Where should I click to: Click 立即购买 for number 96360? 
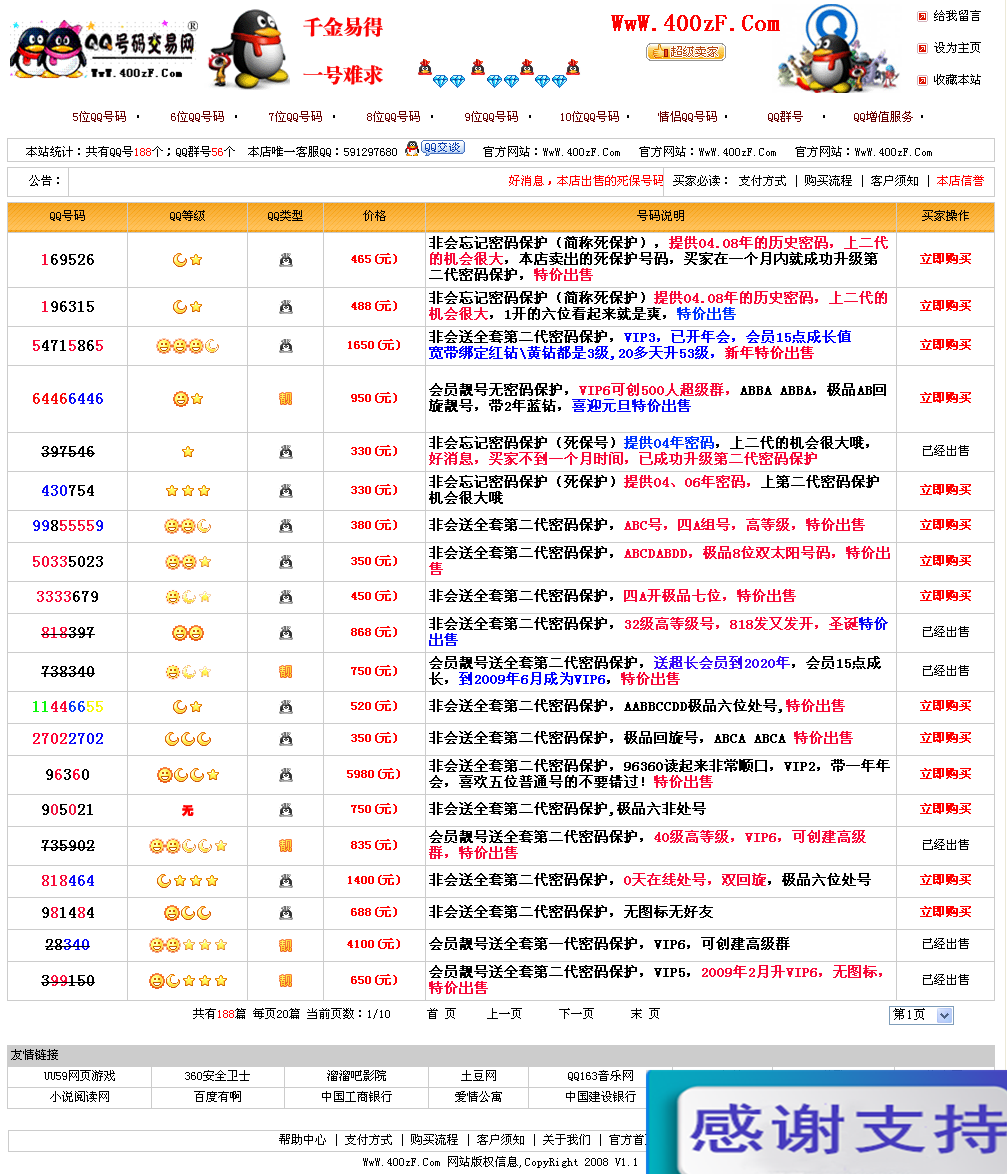tap(946, 774)
